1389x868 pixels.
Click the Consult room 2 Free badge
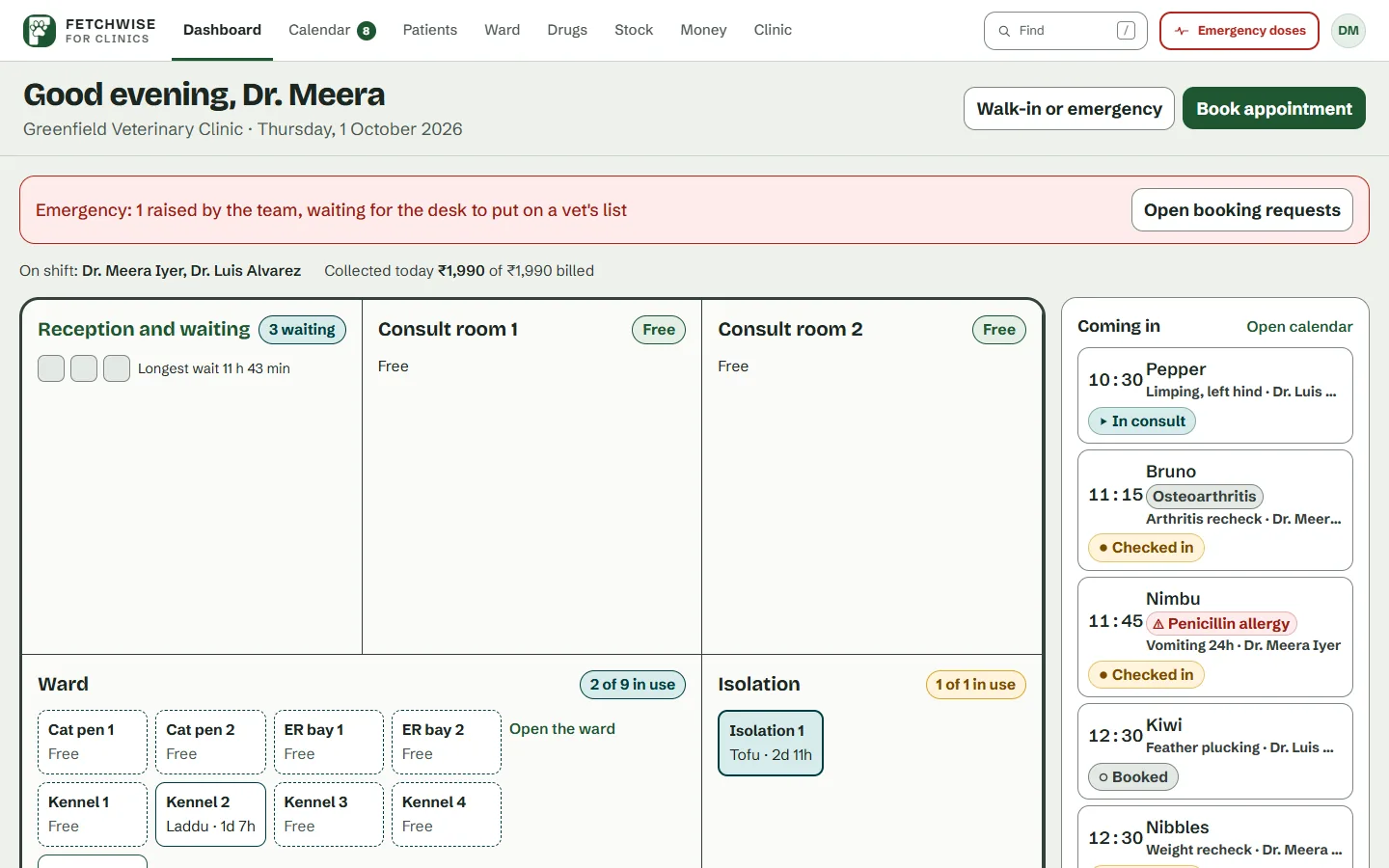tap(999, 330)
